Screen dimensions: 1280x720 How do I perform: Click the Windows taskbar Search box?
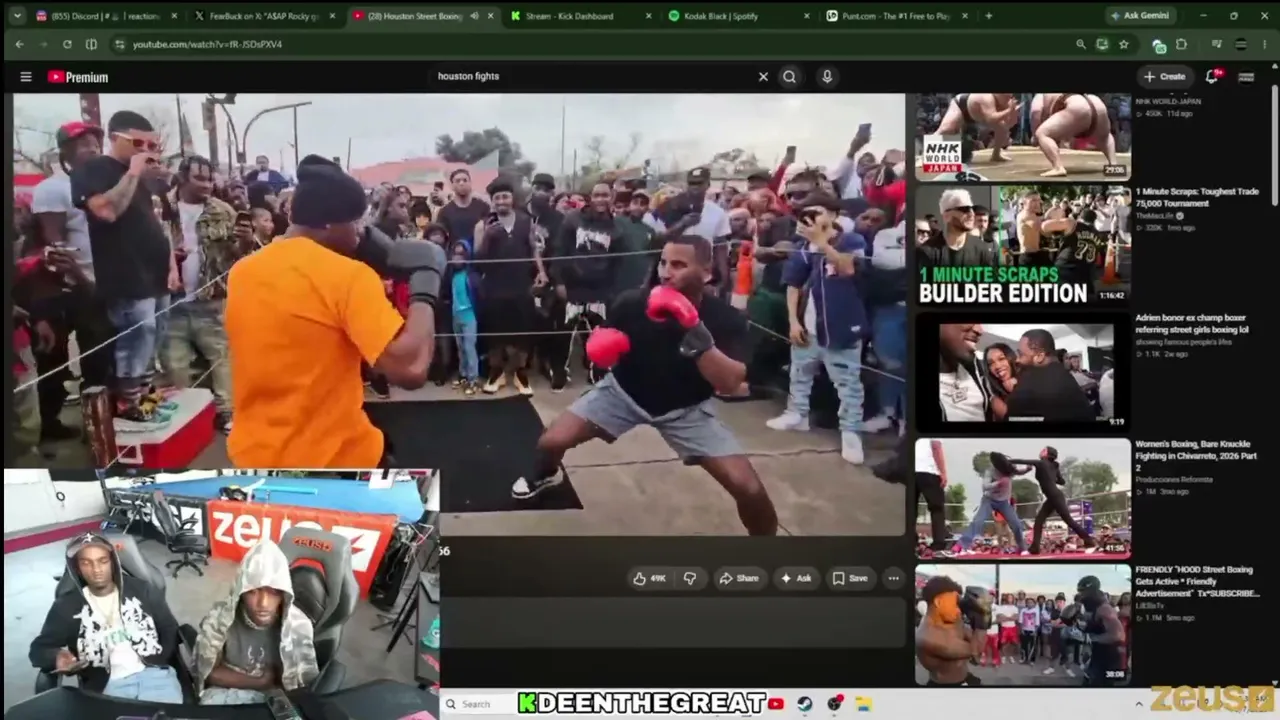(478, 704)
